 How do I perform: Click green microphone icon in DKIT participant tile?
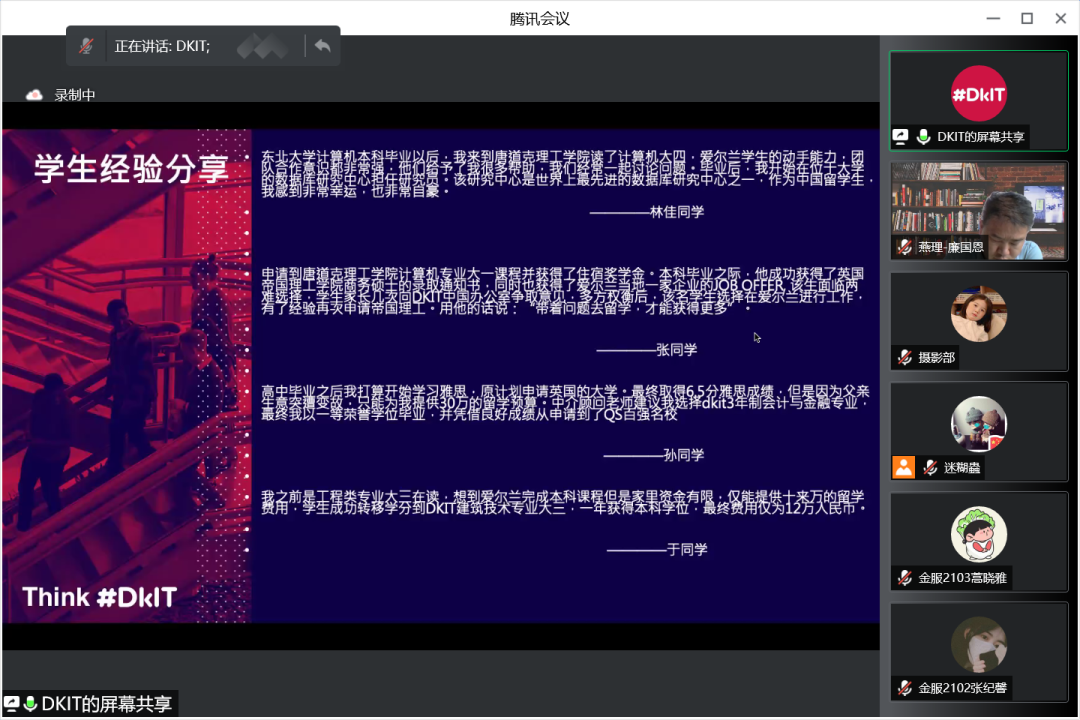923,138
